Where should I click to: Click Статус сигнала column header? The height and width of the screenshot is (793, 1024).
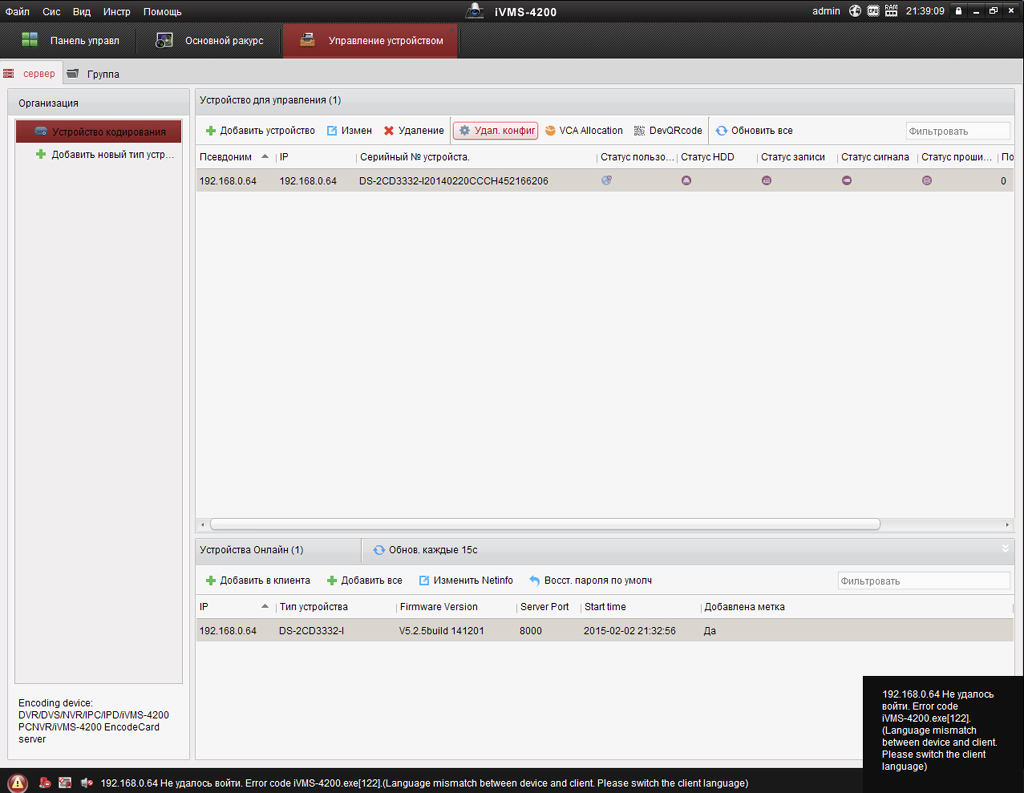pos(877,157)
